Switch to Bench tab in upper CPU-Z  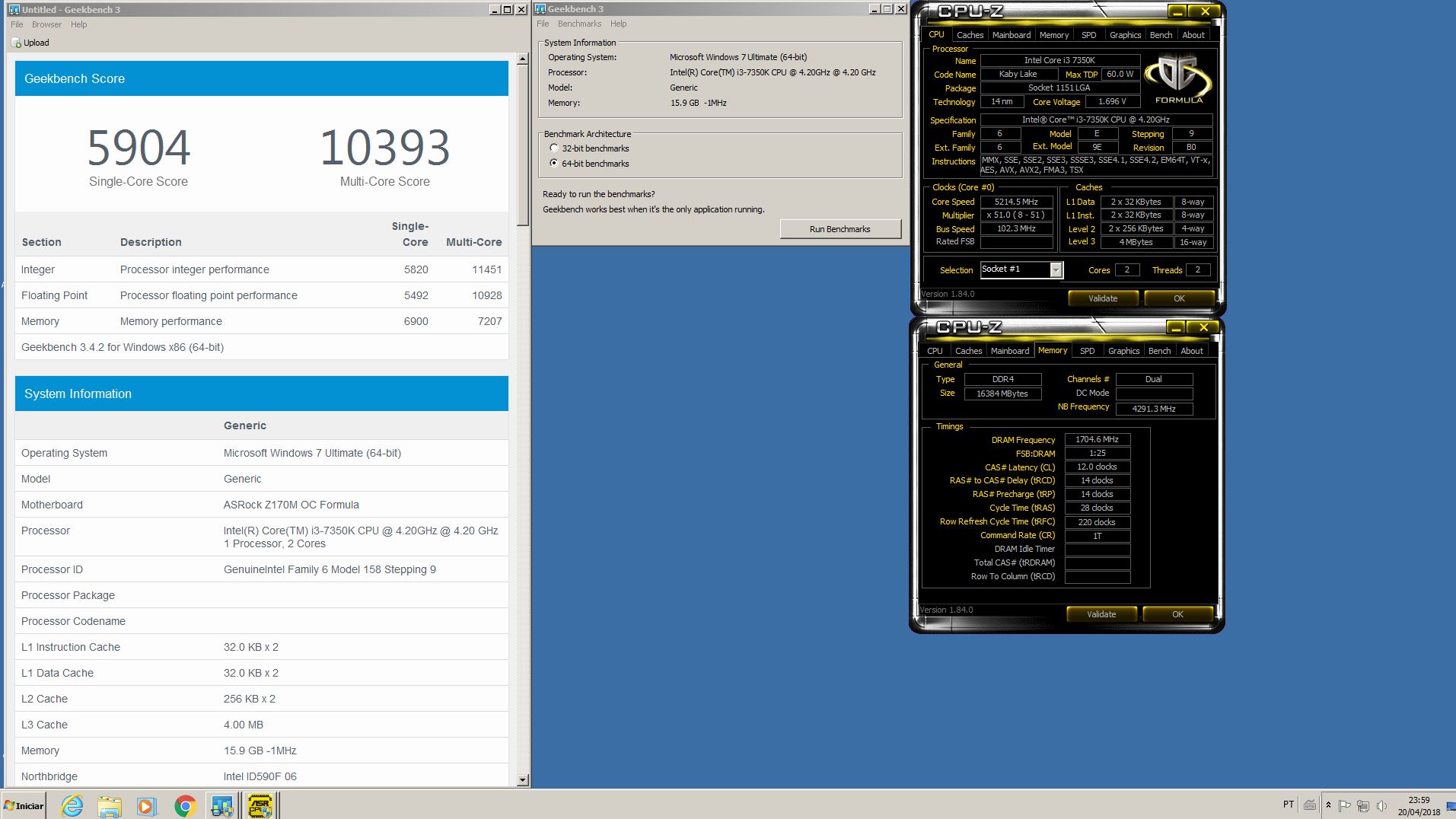click(x=1161, y=35)
